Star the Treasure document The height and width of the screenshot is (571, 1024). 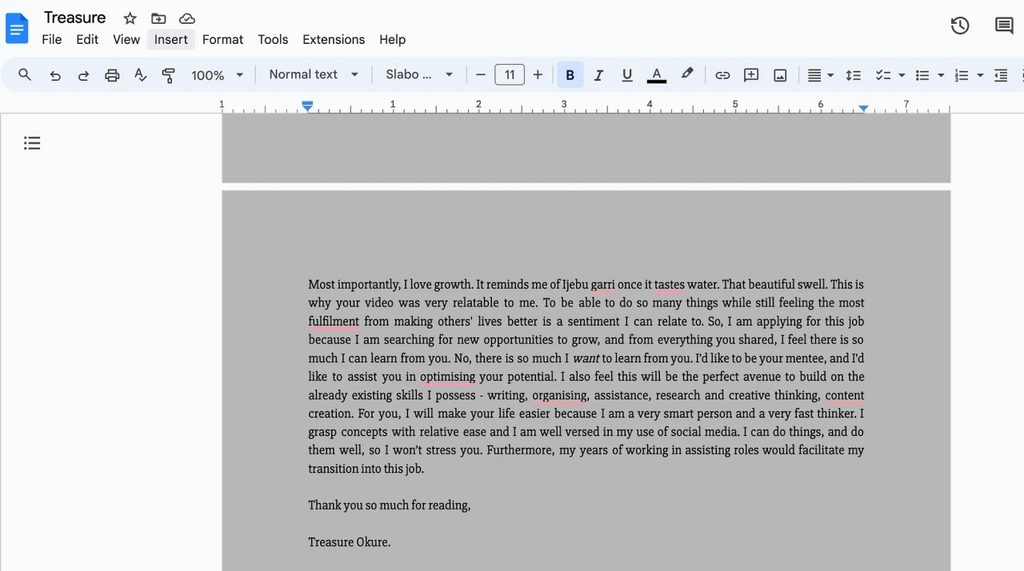pos(130,18)
